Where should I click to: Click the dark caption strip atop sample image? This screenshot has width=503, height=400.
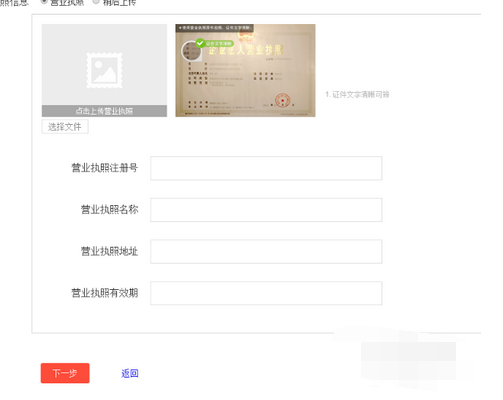click(215, 28)
